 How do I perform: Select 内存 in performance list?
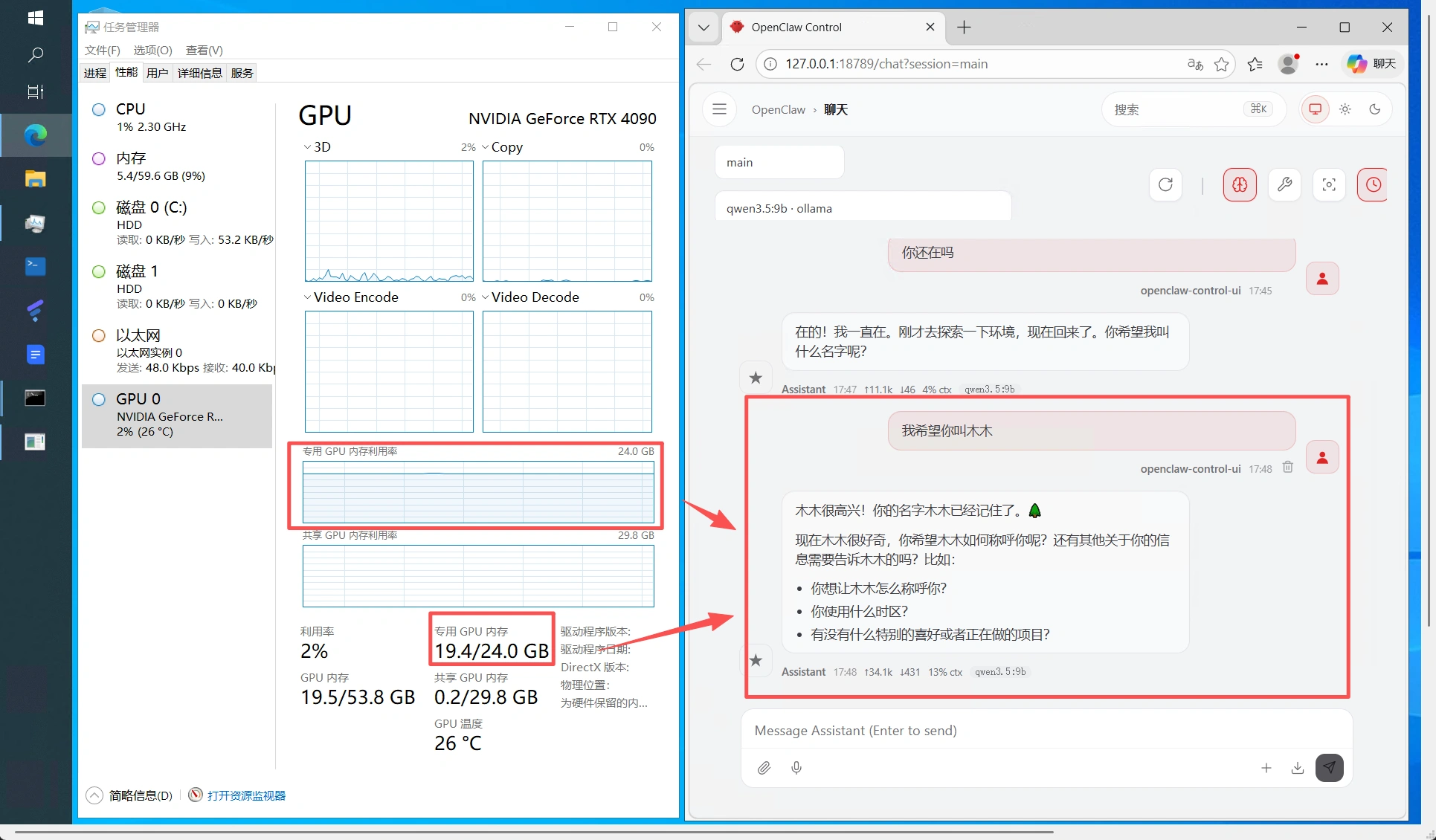point(177,167)
